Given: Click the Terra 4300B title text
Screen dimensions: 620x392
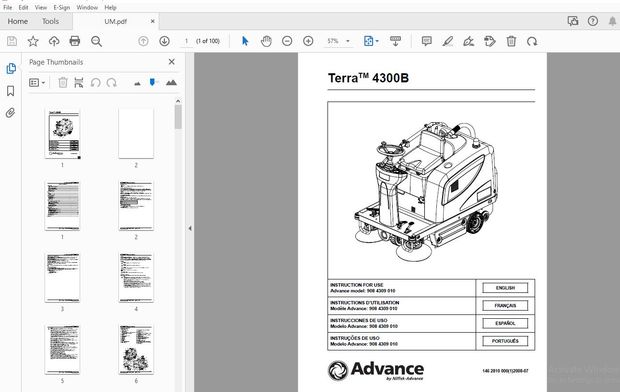Looking at the screenshot, I should click(x=368, y=78).
